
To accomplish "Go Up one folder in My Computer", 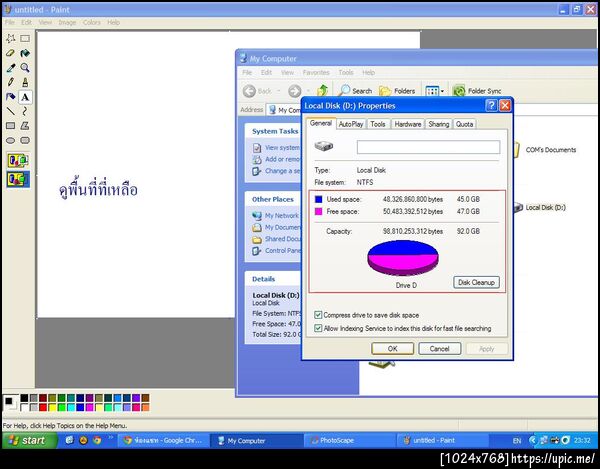I will click(323, 91).
